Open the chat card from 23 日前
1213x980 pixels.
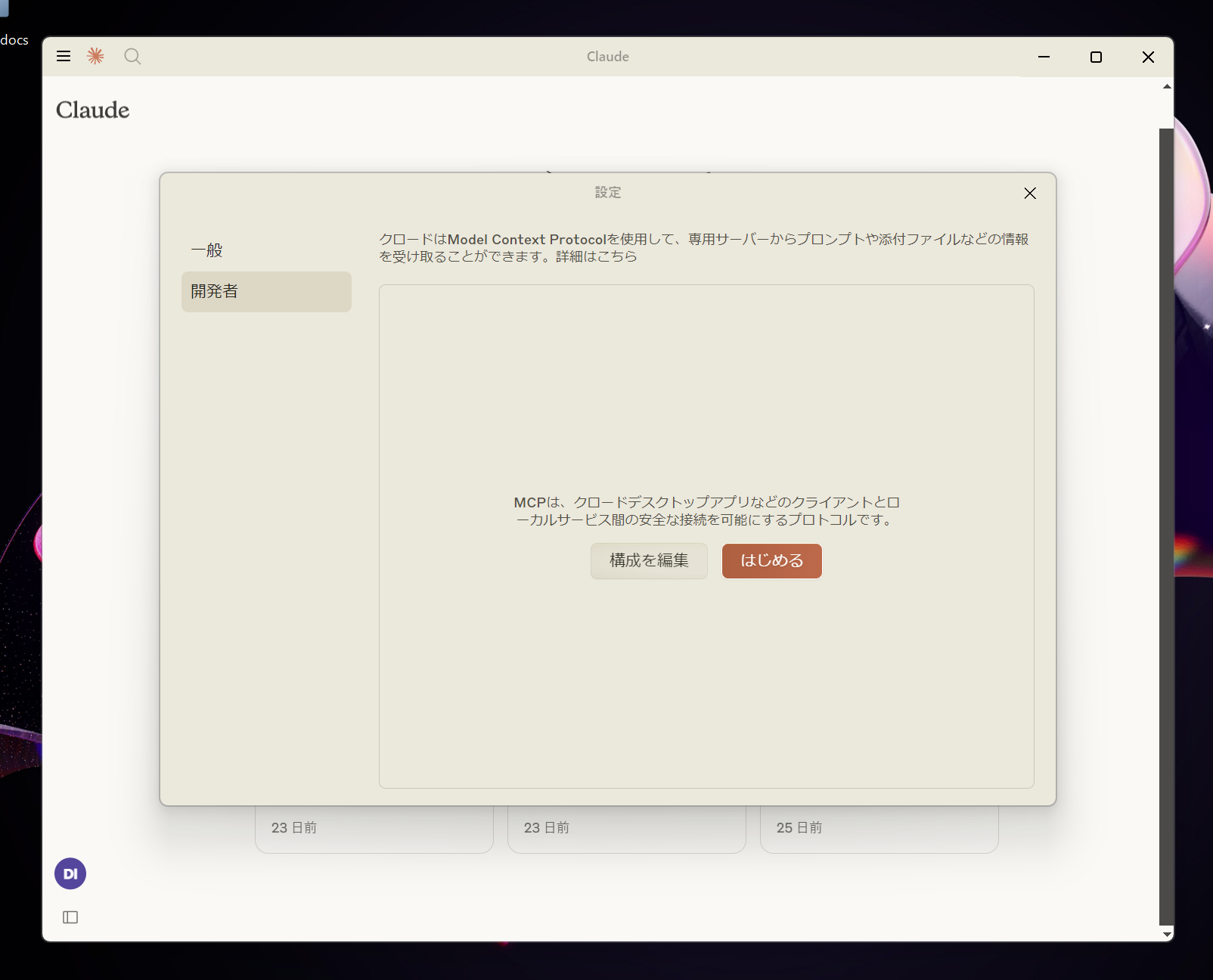[x=374, y=827]
